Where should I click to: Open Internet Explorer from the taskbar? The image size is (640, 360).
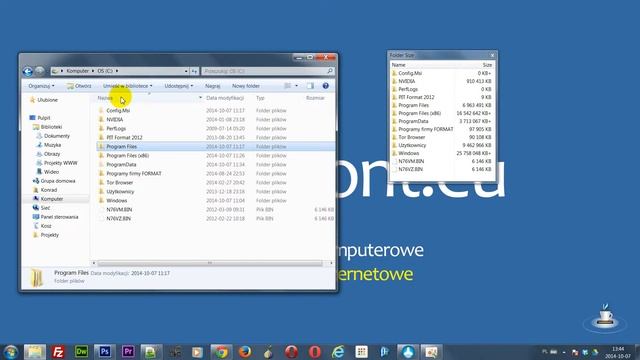click(338, 352)
